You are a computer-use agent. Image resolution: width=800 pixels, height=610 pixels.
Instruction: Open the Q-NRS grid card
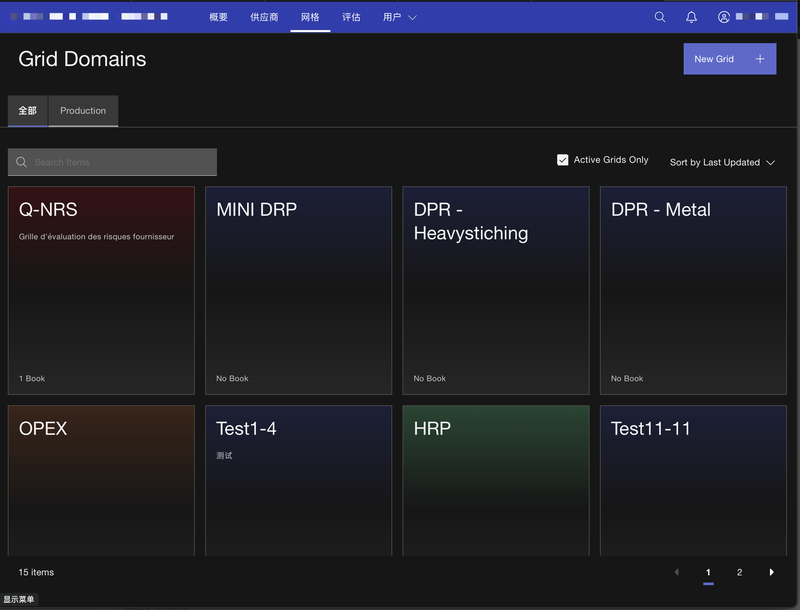pyautogui.click(x=101, y=290)
